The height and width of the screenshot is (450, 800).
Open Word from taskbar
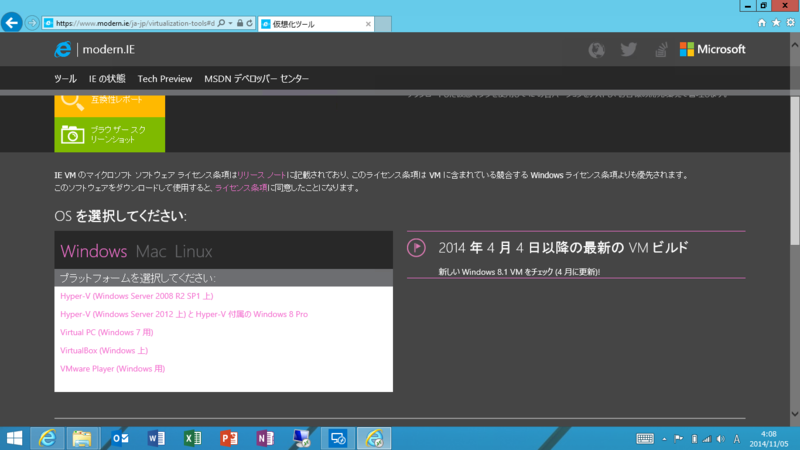[157, 438]
